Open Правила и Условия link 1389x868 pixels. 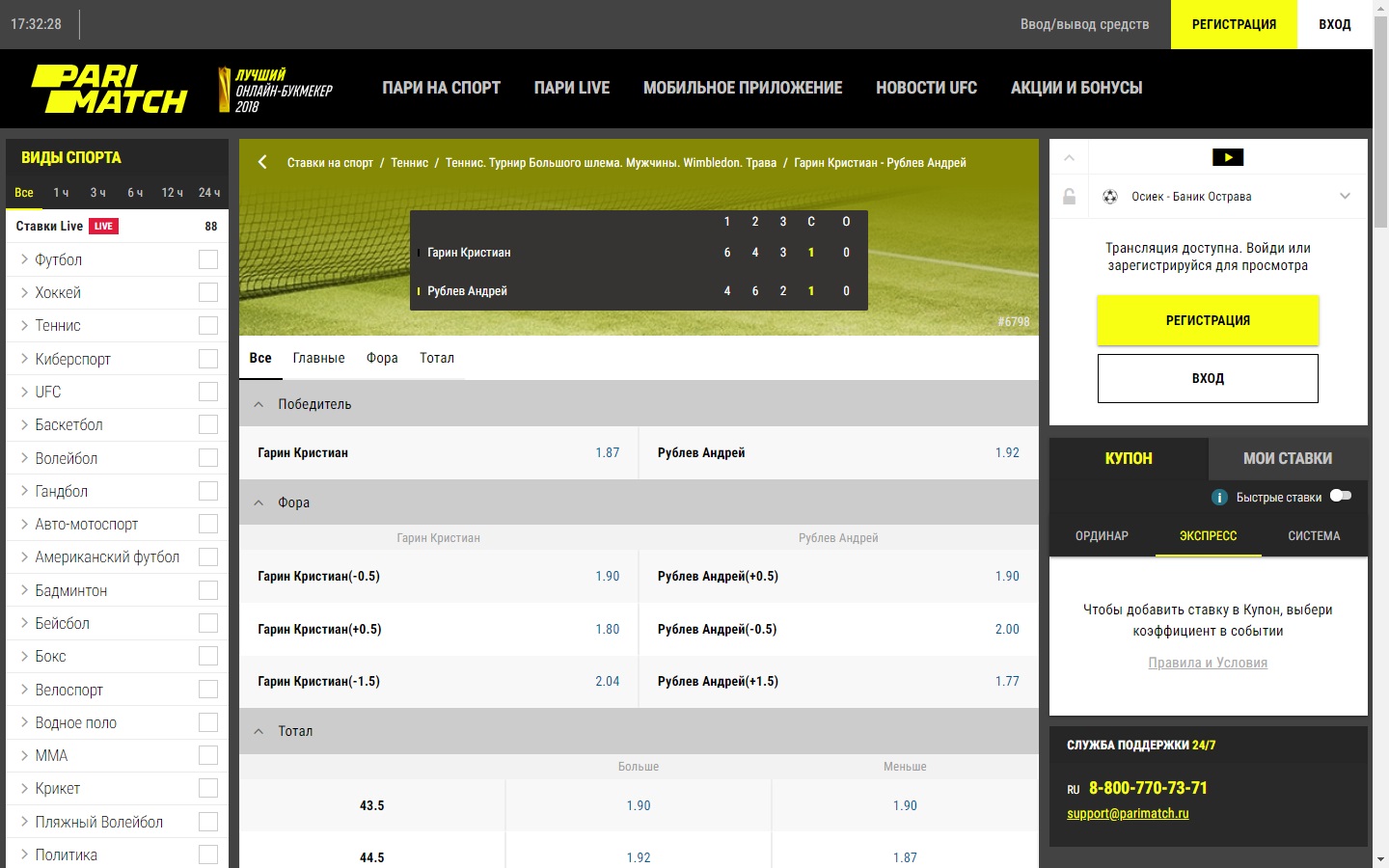[x=1208, y=663]
